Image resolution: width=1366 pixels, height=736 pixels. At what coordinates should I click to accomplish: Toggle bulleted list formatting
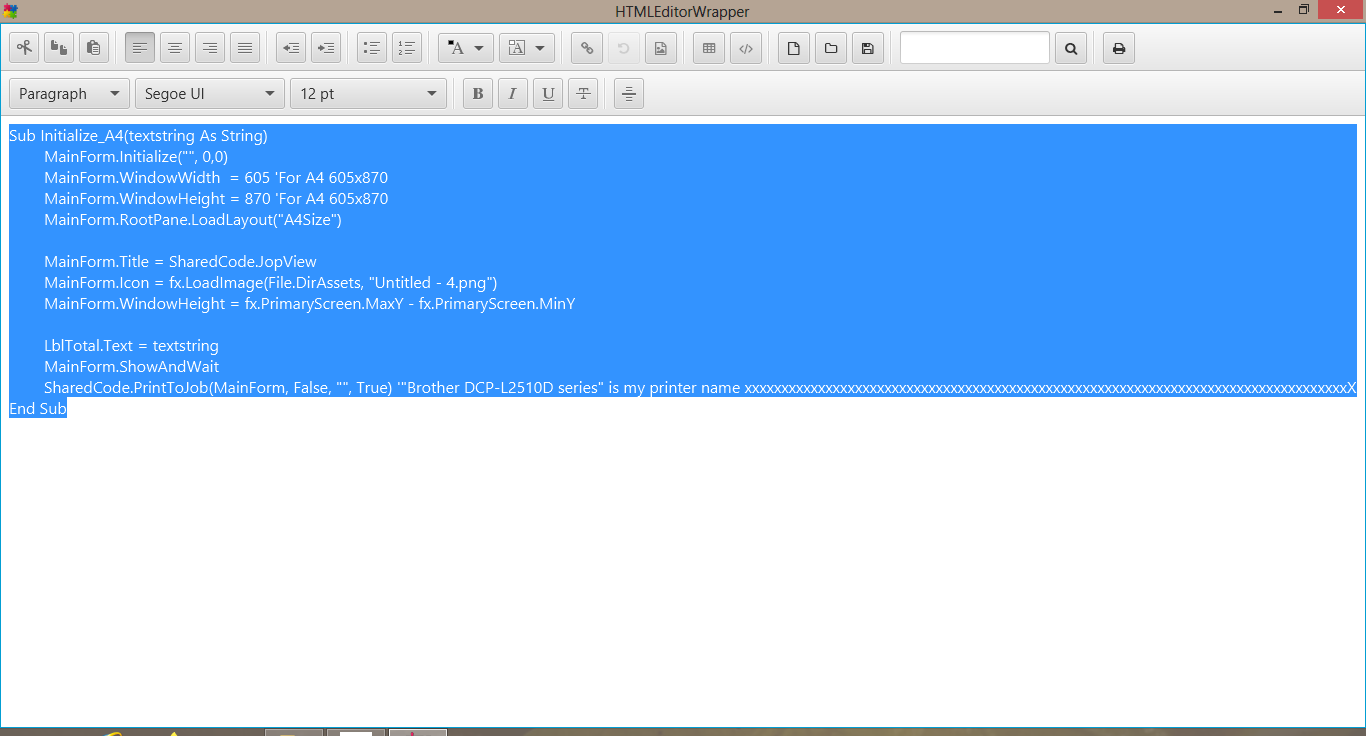[x=372, y=48]
